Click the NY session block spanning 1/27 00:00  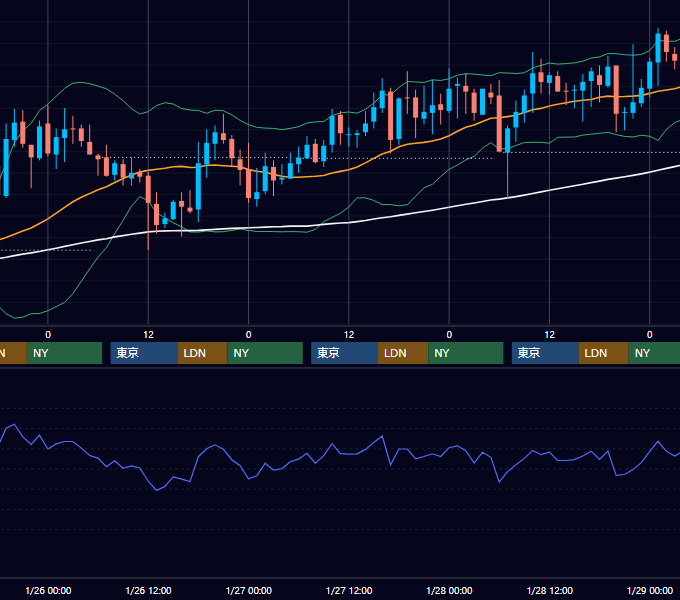tap(265, 353)
